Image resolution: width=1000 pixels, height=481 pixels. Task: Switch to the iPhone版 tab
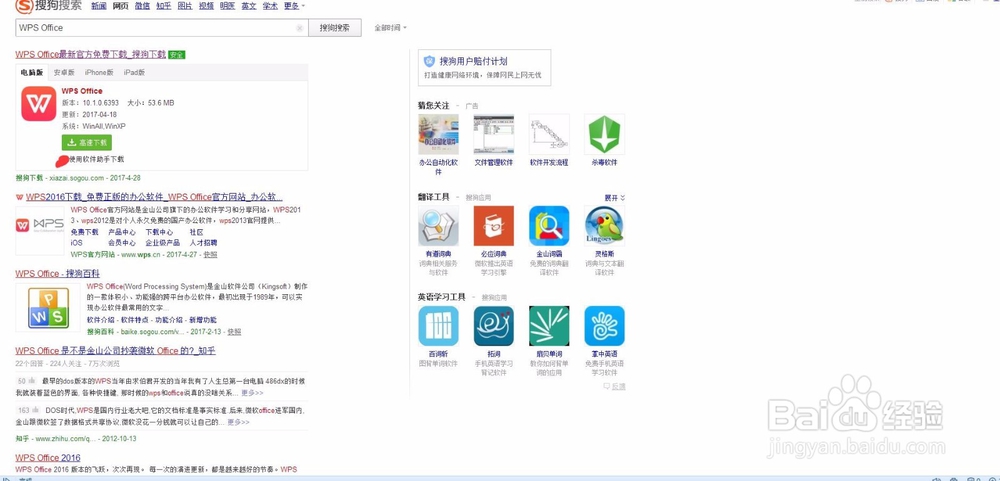(99, 73)
